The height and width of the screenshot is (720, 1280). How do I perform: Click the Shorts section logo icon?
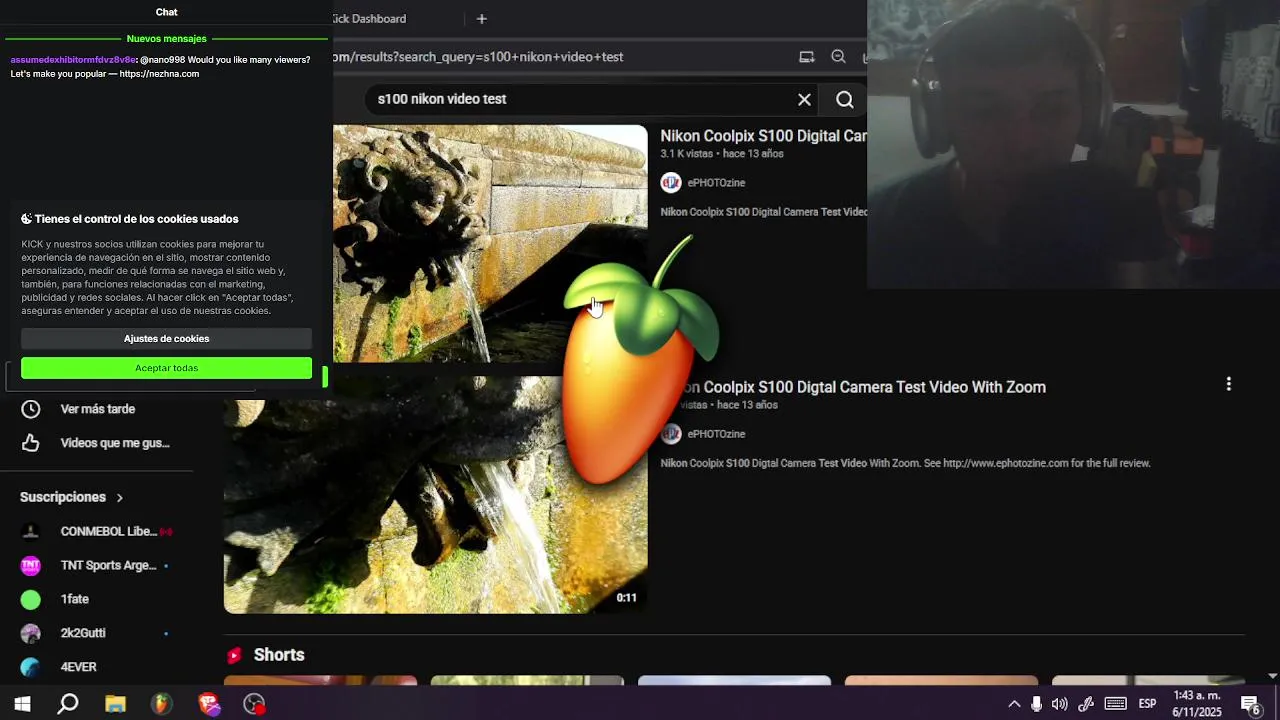(234, 655)
